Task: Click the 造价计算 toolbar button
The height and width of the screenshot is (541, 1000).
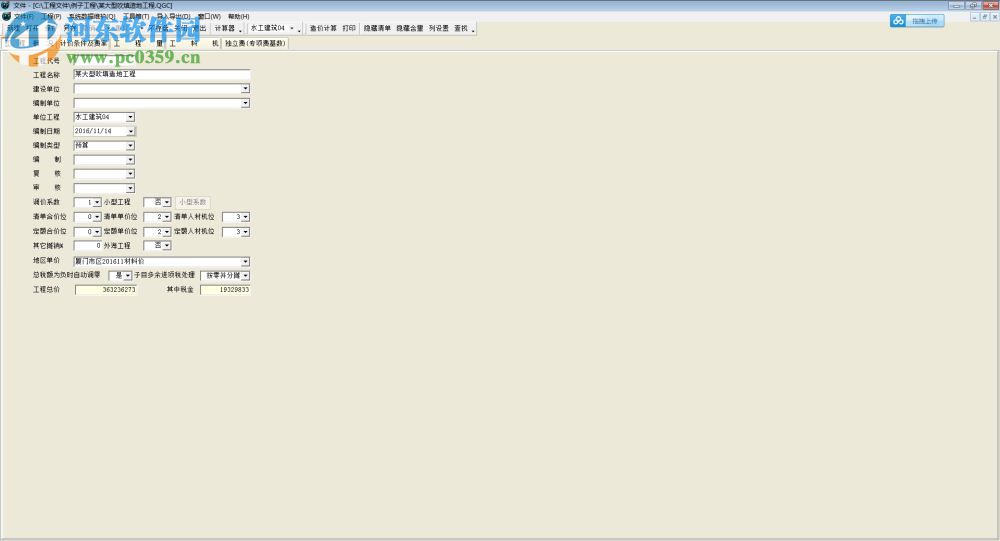Action: pos(323,29)
